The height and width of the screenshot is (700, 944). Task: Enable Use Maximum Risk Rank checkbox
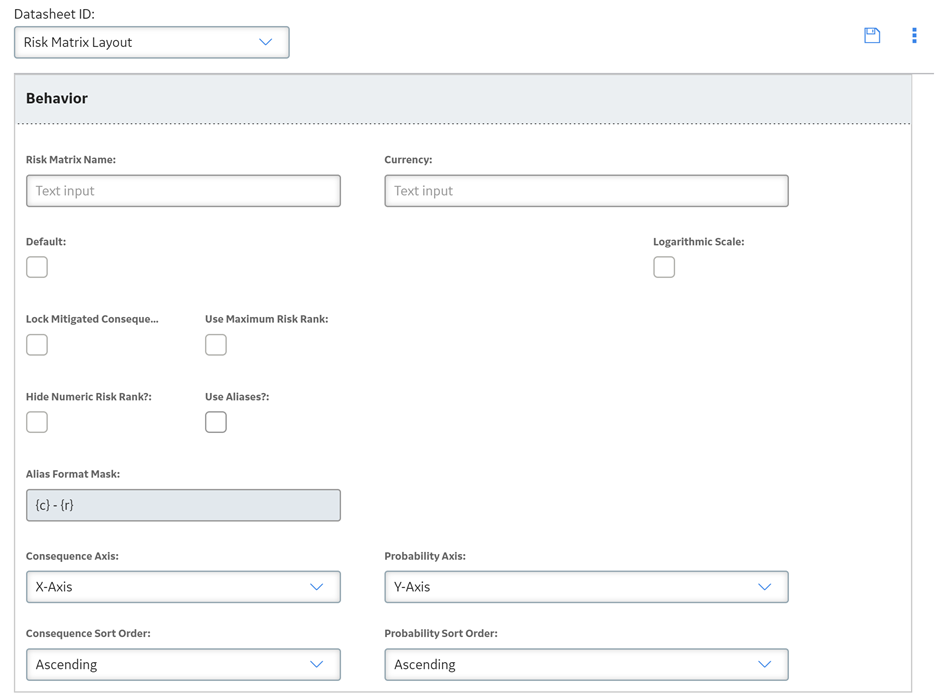(216, 345)
